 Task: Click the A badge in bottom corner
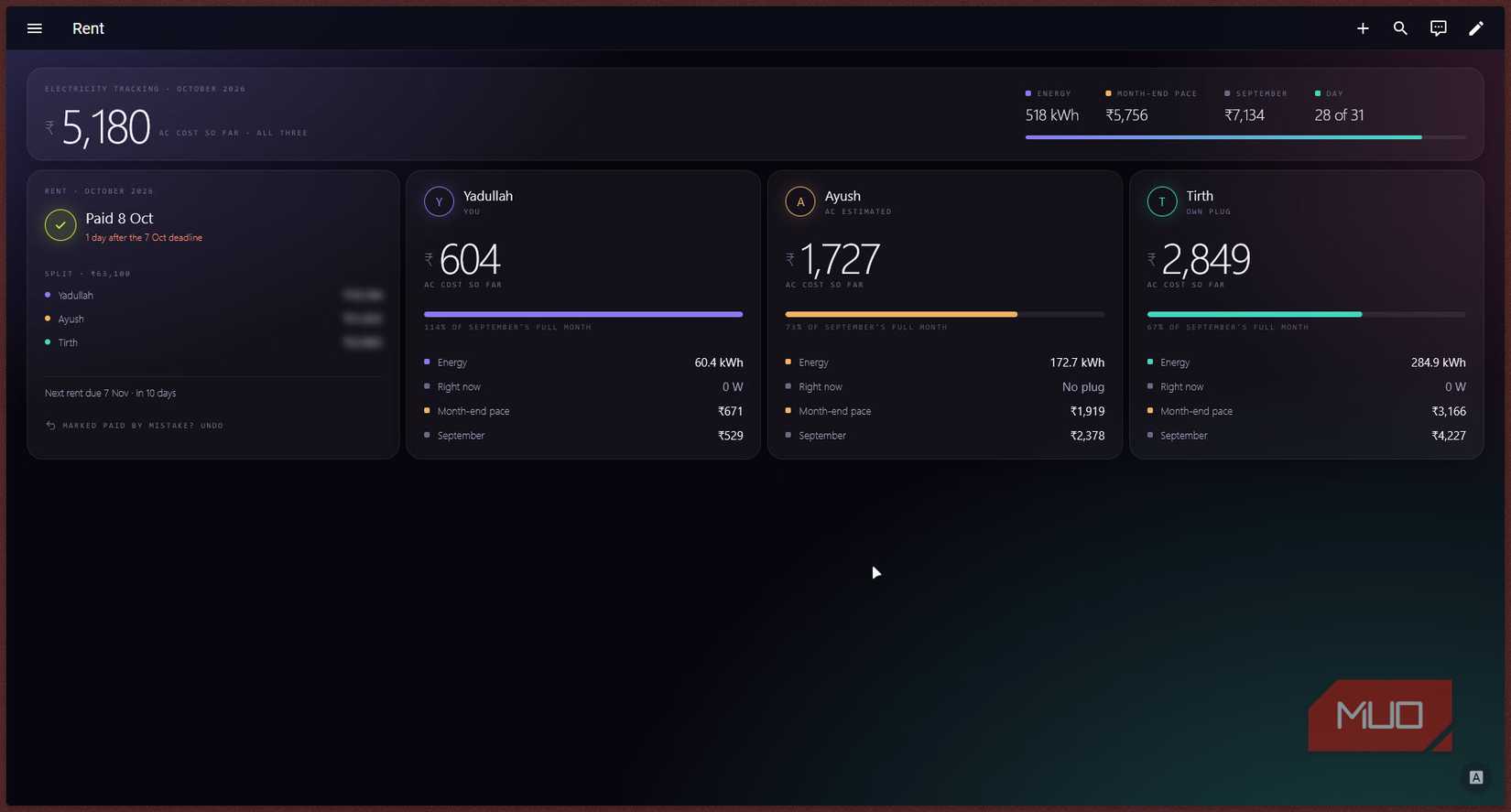pos(1476,777)
